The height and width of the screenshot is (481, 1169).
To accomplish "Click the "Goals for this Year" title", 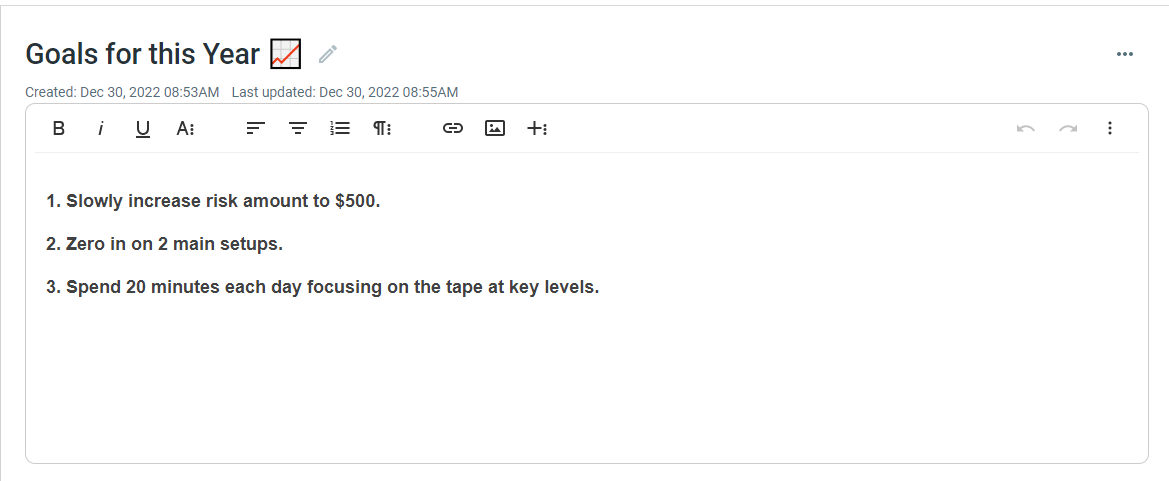I will point(142,54).
